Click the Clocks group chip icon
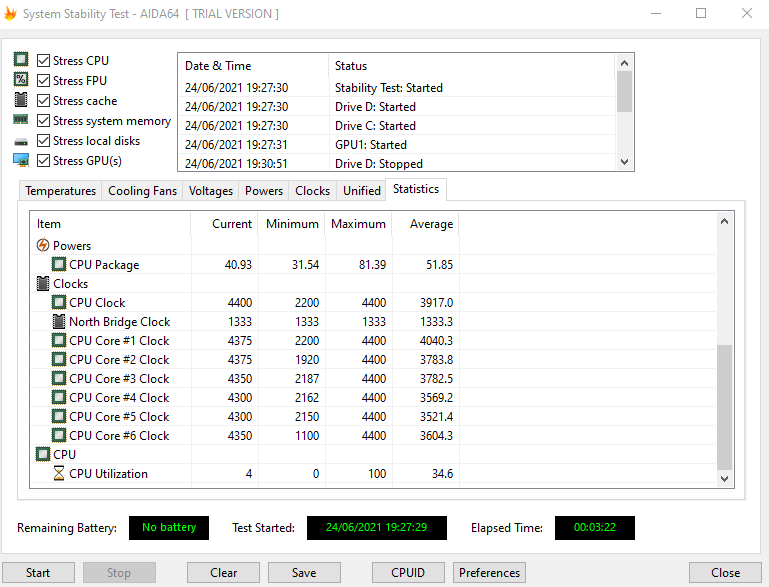This screenshot has width=769, height=587. (43, 283)
